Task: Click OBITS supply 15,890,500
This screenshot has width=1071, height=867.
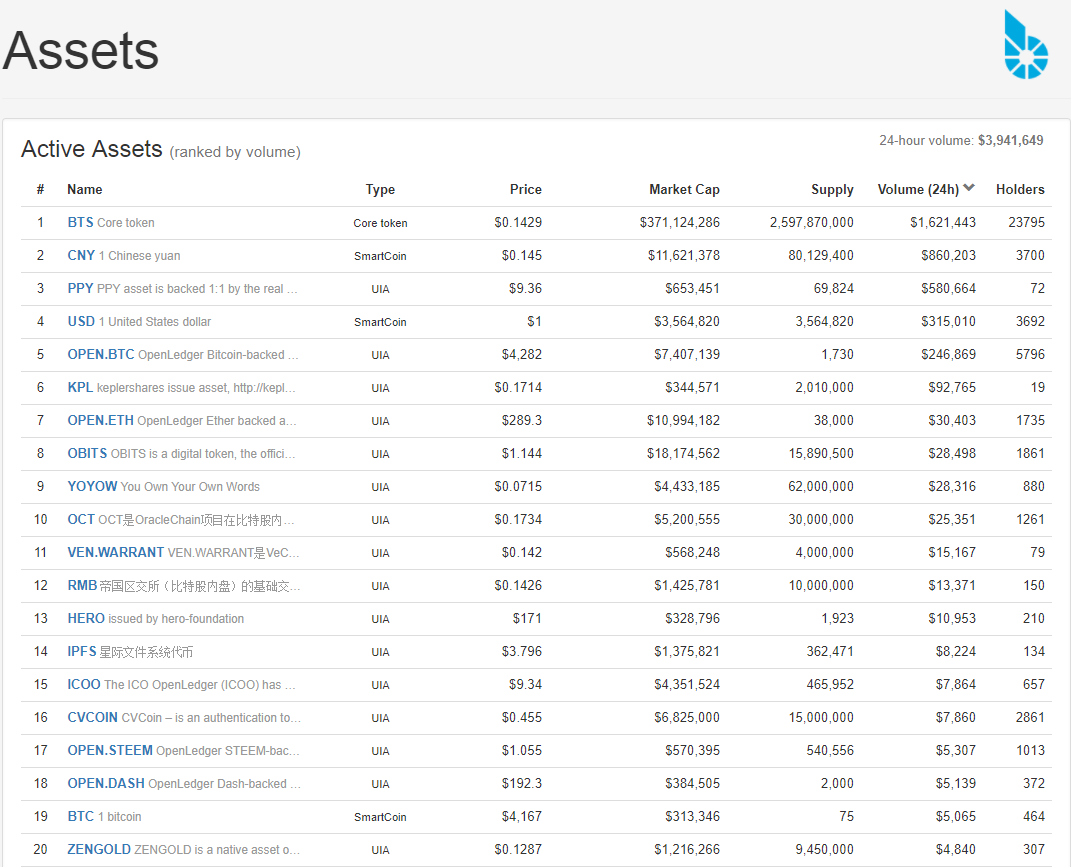Action: pyautogui.click(x=821, y=453)
